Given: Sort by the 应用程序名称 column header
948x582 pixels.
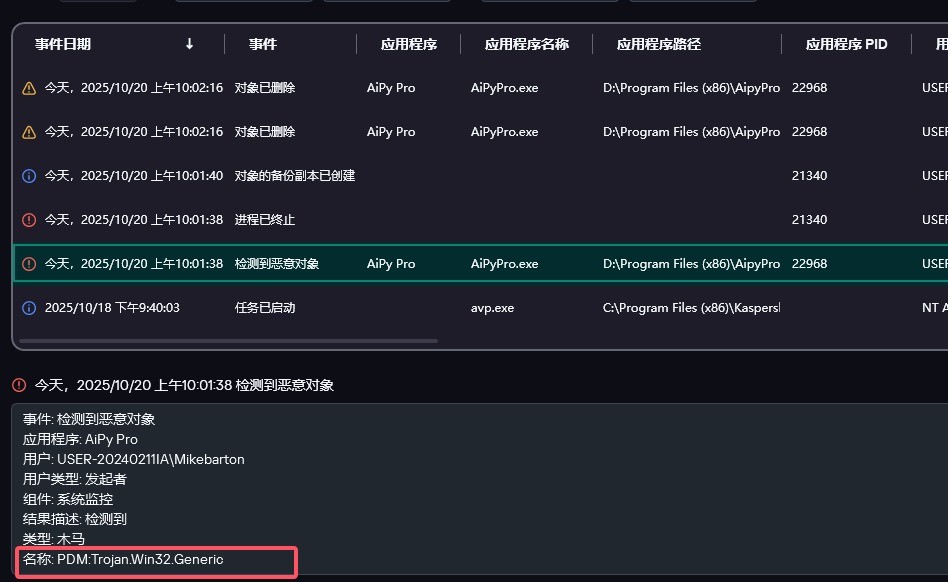Looking at the screenshot, I should [x=526, y=44].
